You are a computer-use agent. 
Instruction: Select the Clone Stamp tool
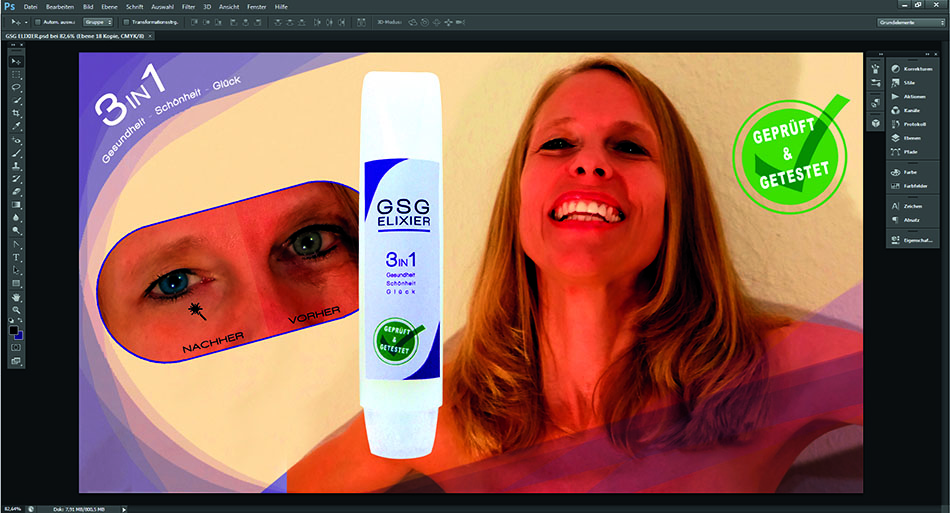pyautogui.click(x=16, y=166)
